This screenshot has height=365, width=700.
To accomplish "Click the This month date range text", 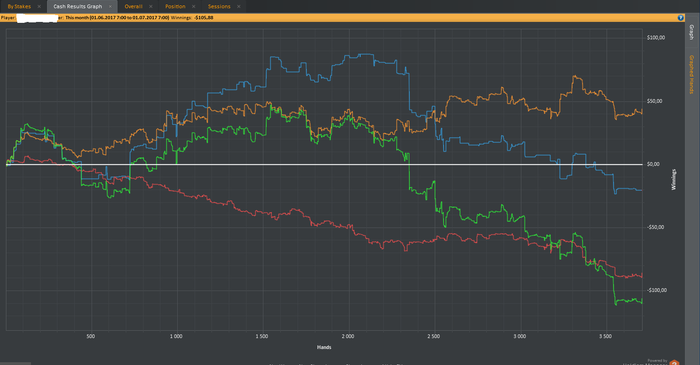I will click(x=117, y=18).
